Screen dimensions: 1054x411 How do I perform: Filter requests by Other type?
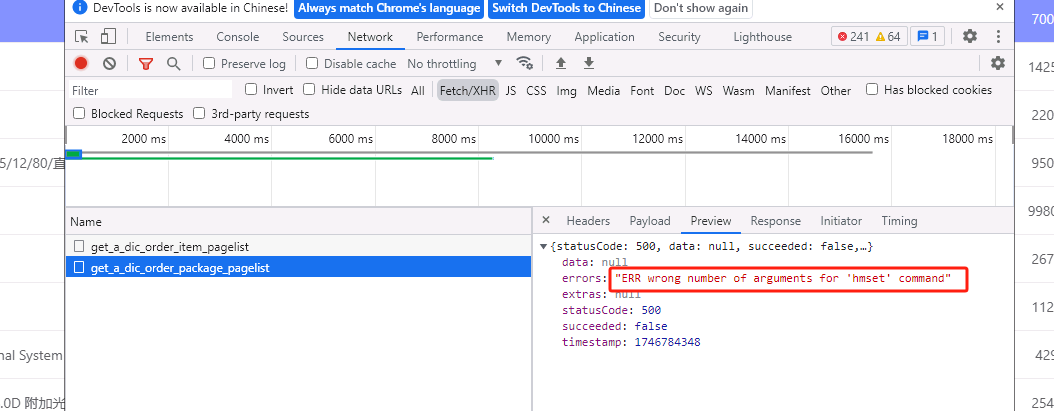(x=836, y=90)
